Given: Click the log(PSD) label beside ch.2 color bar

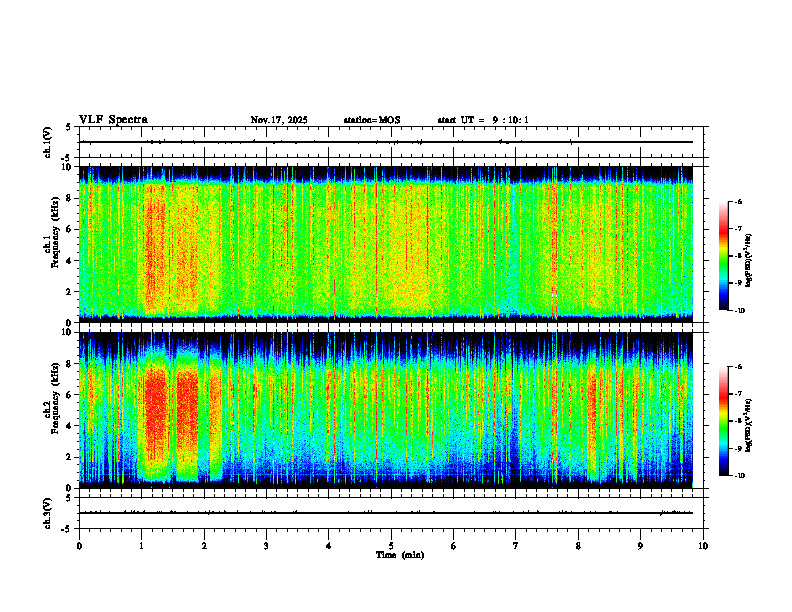Looking at the screenshot, I should pos(749,425).
